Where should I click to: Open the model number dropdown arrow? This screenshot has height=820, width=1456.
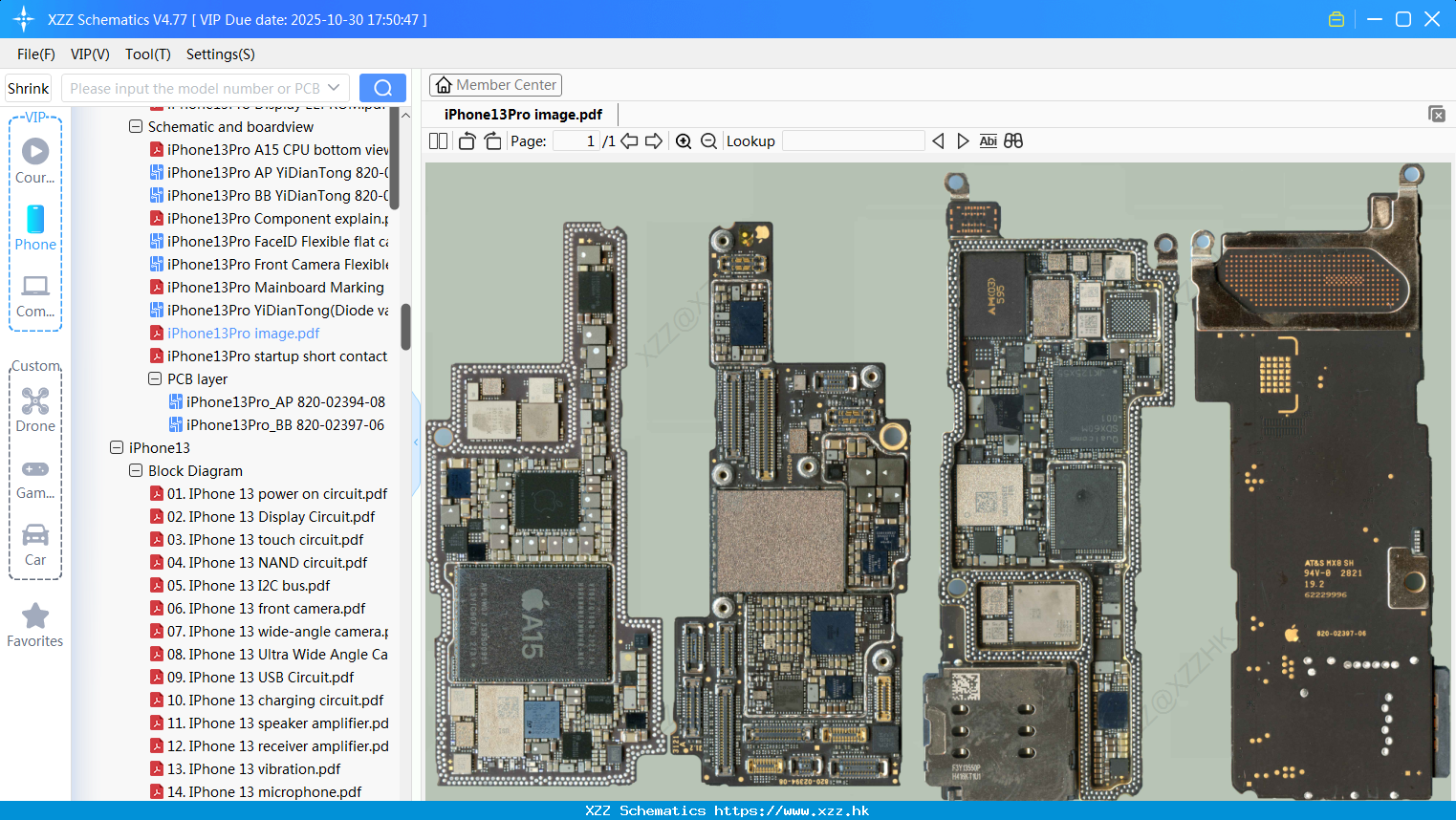(334, 88)
